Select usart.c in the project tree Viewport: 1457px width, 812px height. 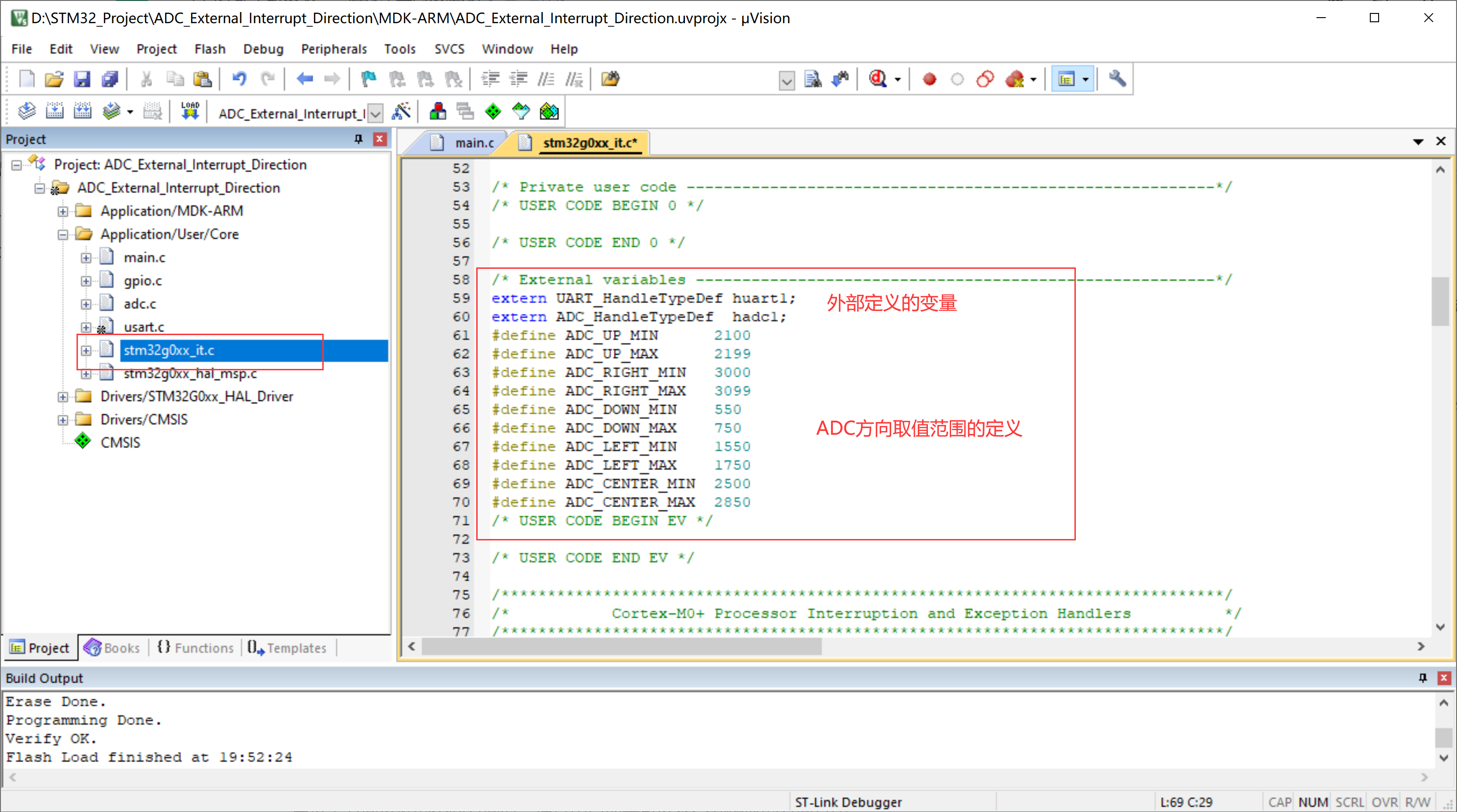pyautogui.click(x=144, y=327)
